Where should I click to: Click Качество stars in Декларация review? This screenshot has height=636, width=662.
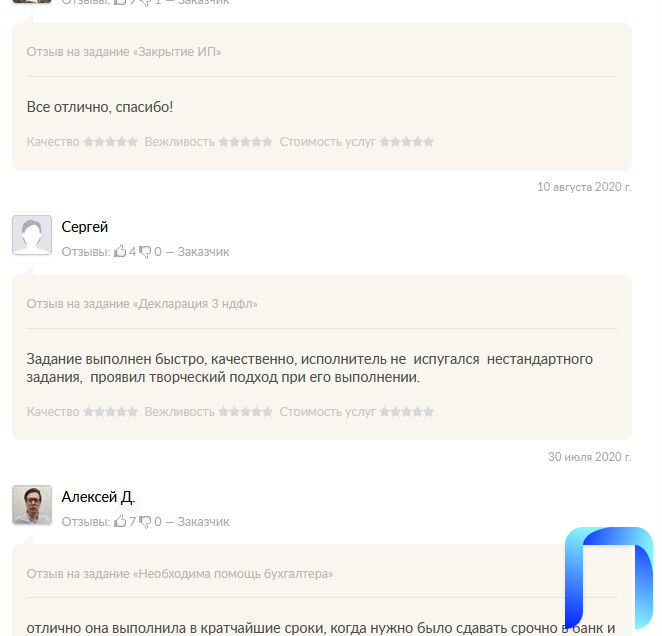pos(111,411)
